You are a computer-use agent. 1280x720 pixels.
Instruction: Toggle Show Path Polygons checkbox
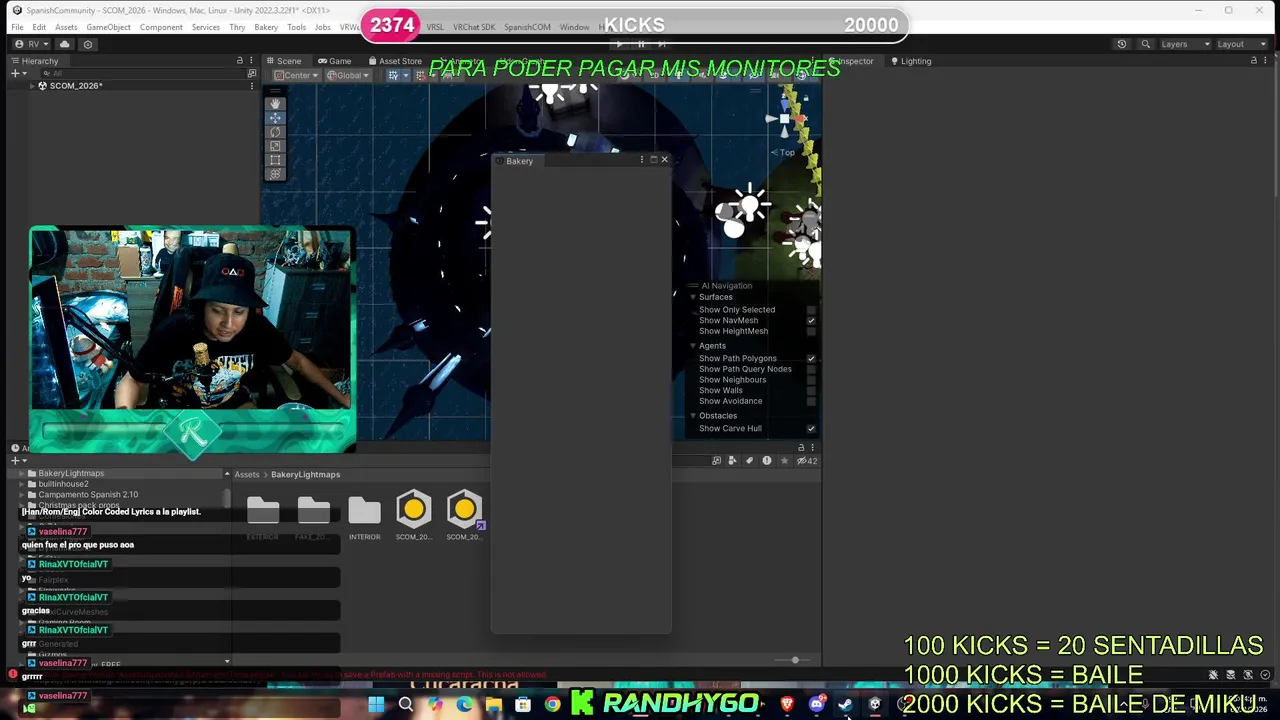click(811, 358)
